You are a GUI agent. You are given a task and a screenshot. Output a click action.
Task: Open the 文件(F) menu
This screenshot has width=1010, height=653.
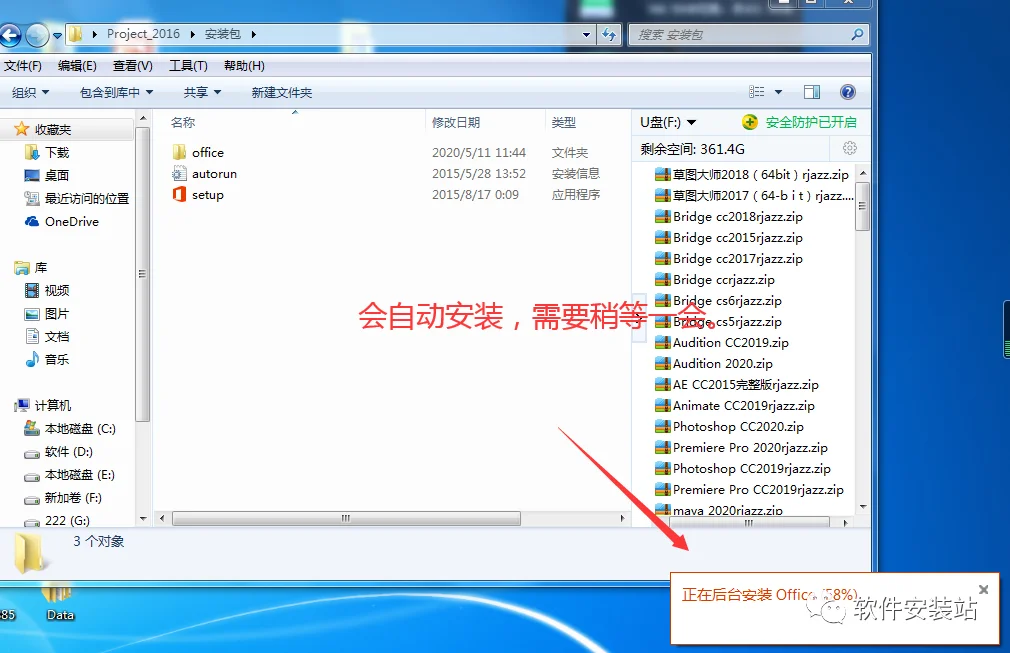[23, 66]
